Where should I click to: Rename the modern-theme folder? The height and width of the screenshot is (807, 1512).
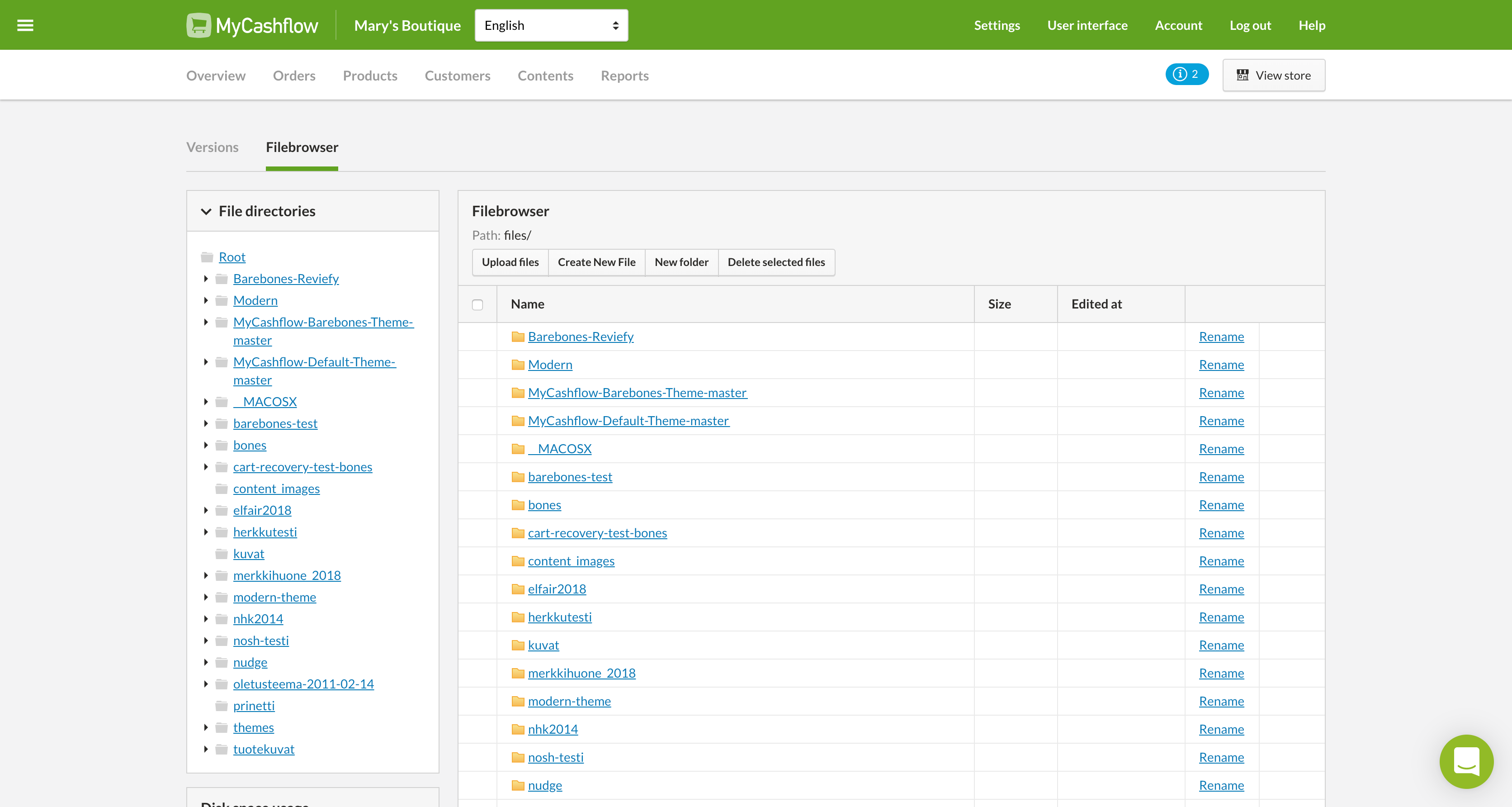(x=1221, y=701)
